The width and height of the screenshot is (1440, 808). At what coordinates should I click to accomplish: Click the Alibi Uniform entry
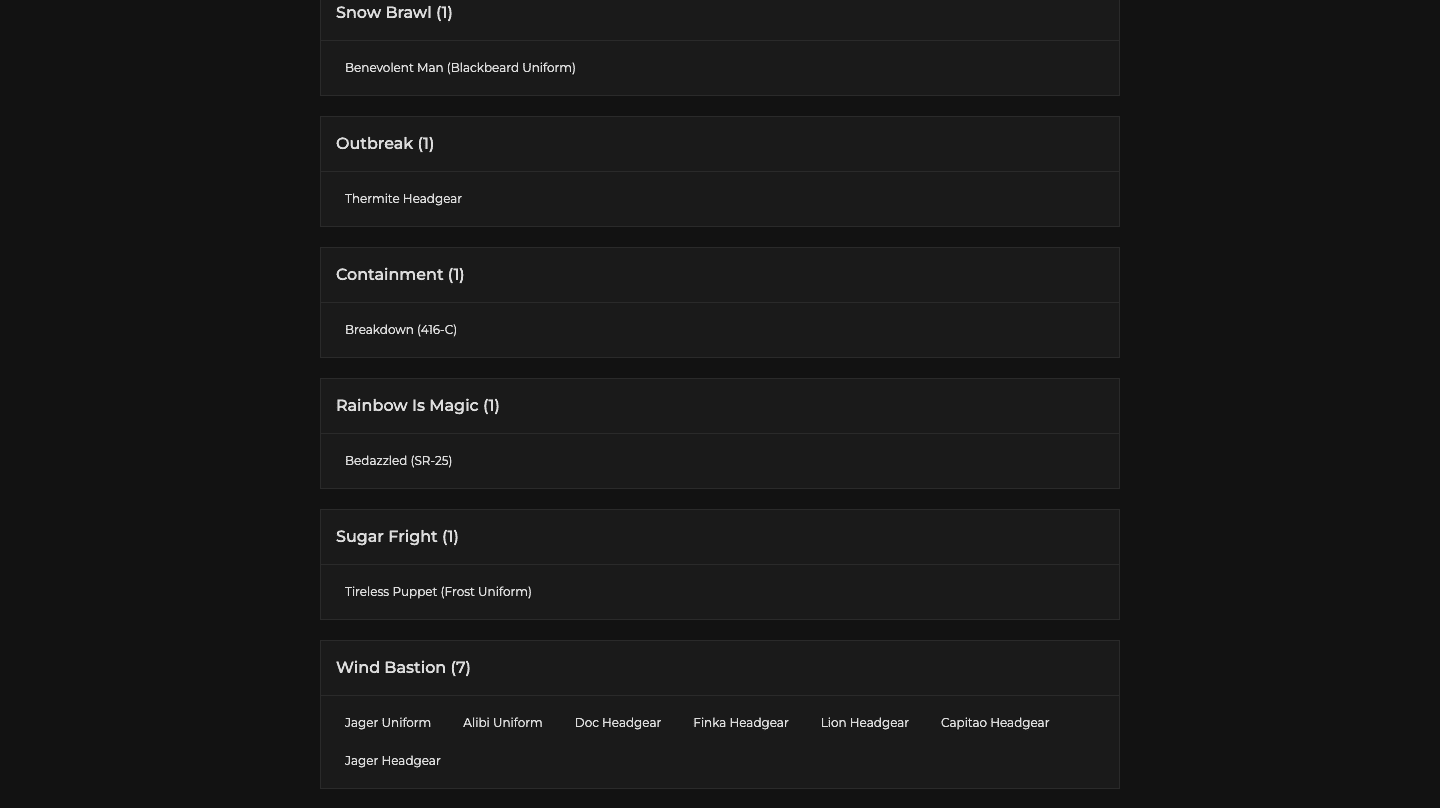[503, 723]
